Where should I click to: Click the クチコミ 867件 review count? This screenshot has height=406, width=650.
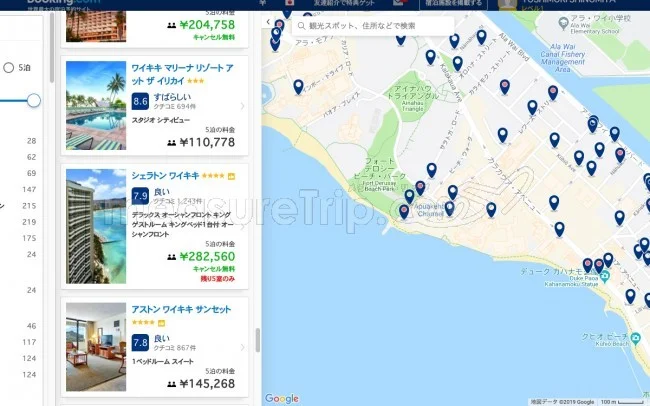(175, 348)
